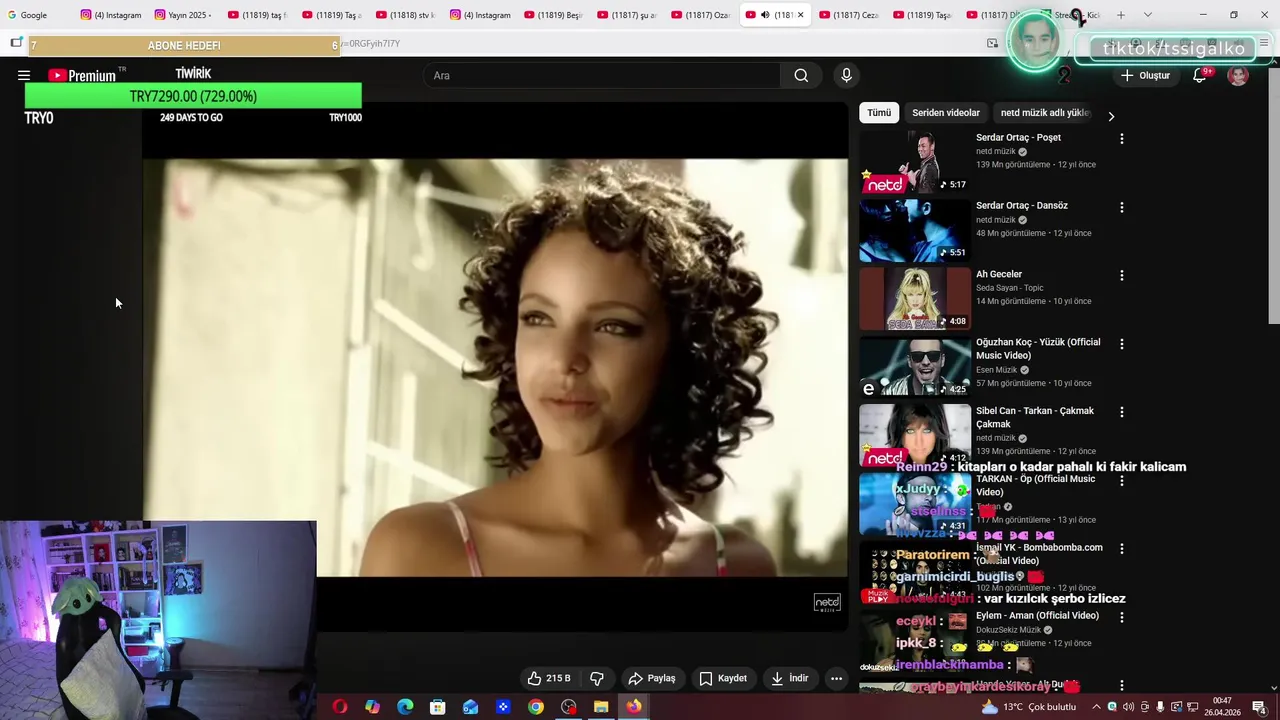
Task: Share the video via Paylaş
Action: pos(652,678)
